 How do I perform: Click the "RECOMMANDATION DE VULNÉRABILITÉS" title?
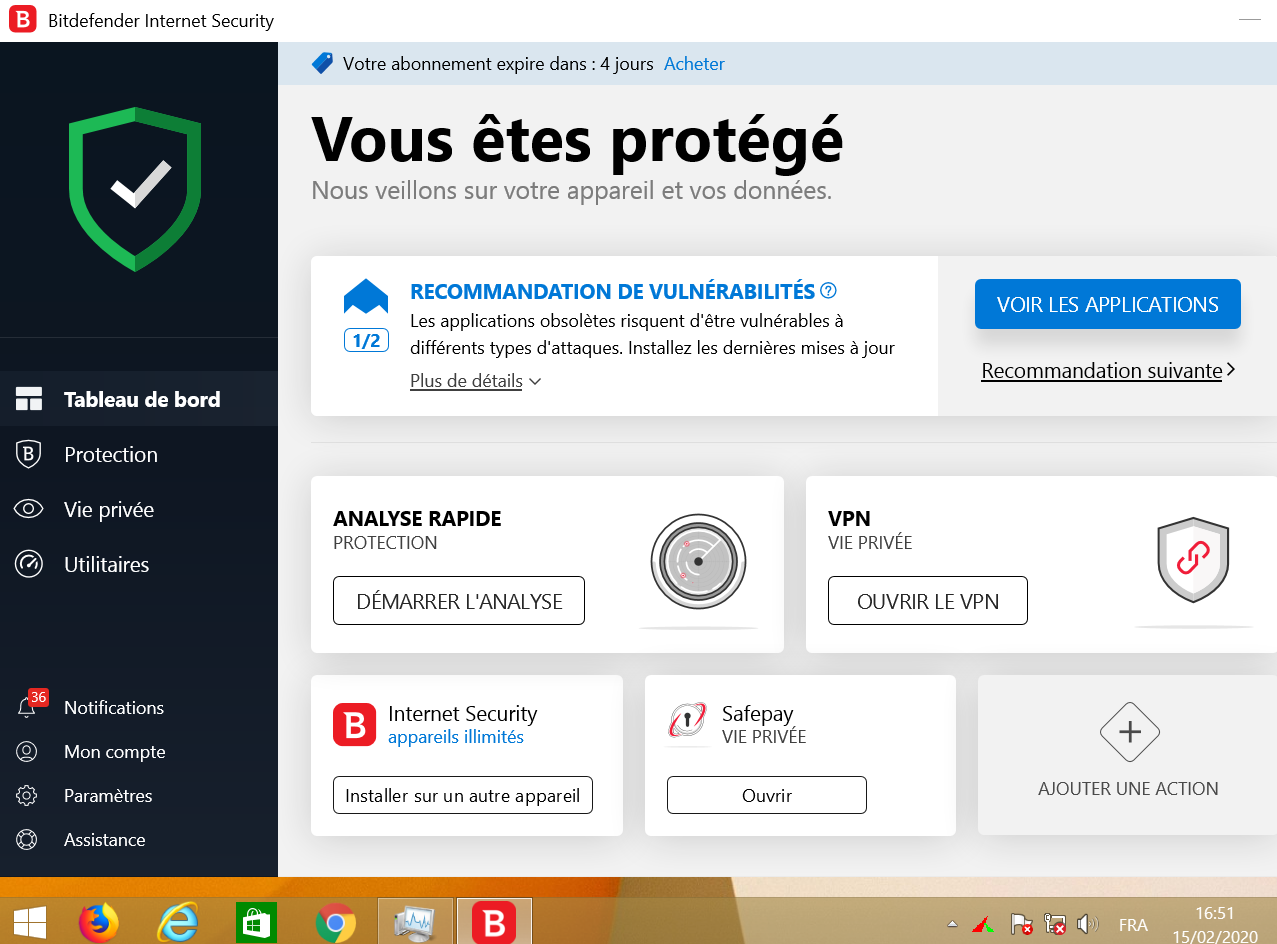point(613,292)
